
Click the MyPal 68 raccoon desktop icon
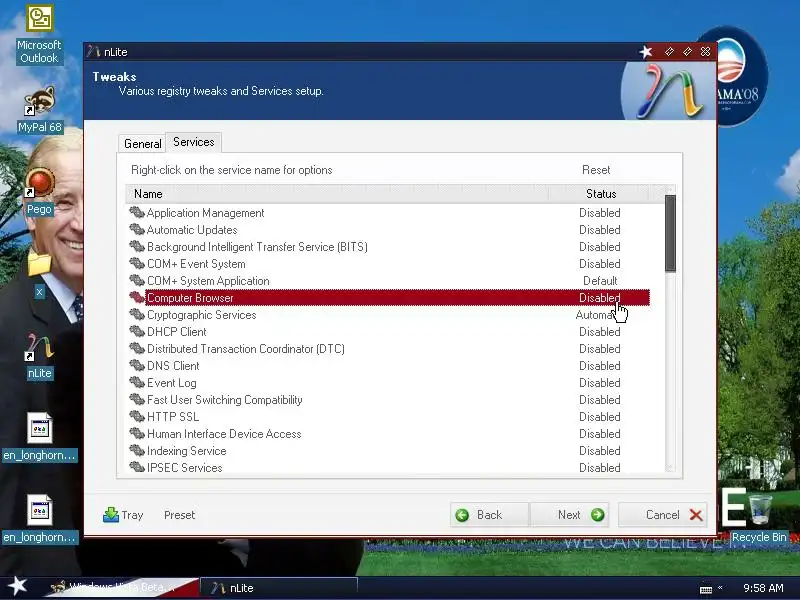[40, 101]
